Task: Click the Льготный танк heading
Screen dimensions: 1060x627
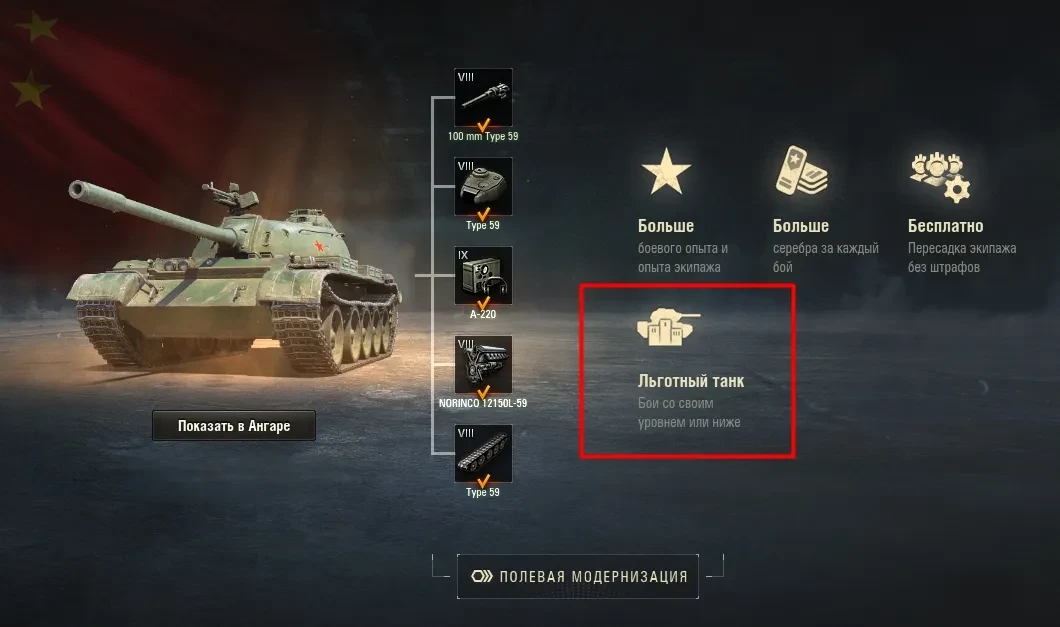Action: pyautogui.click(x=691, y=381)
